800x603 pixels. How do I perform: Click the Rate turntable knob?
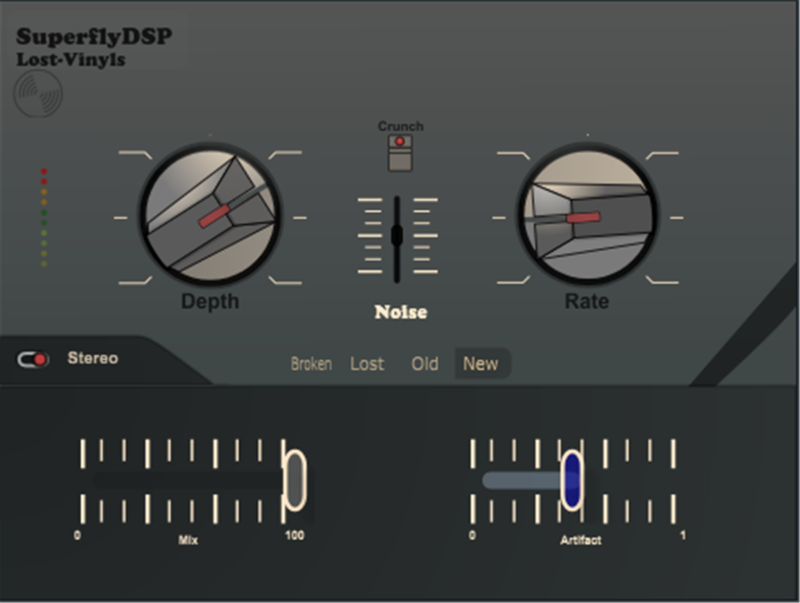pos(587,213)
